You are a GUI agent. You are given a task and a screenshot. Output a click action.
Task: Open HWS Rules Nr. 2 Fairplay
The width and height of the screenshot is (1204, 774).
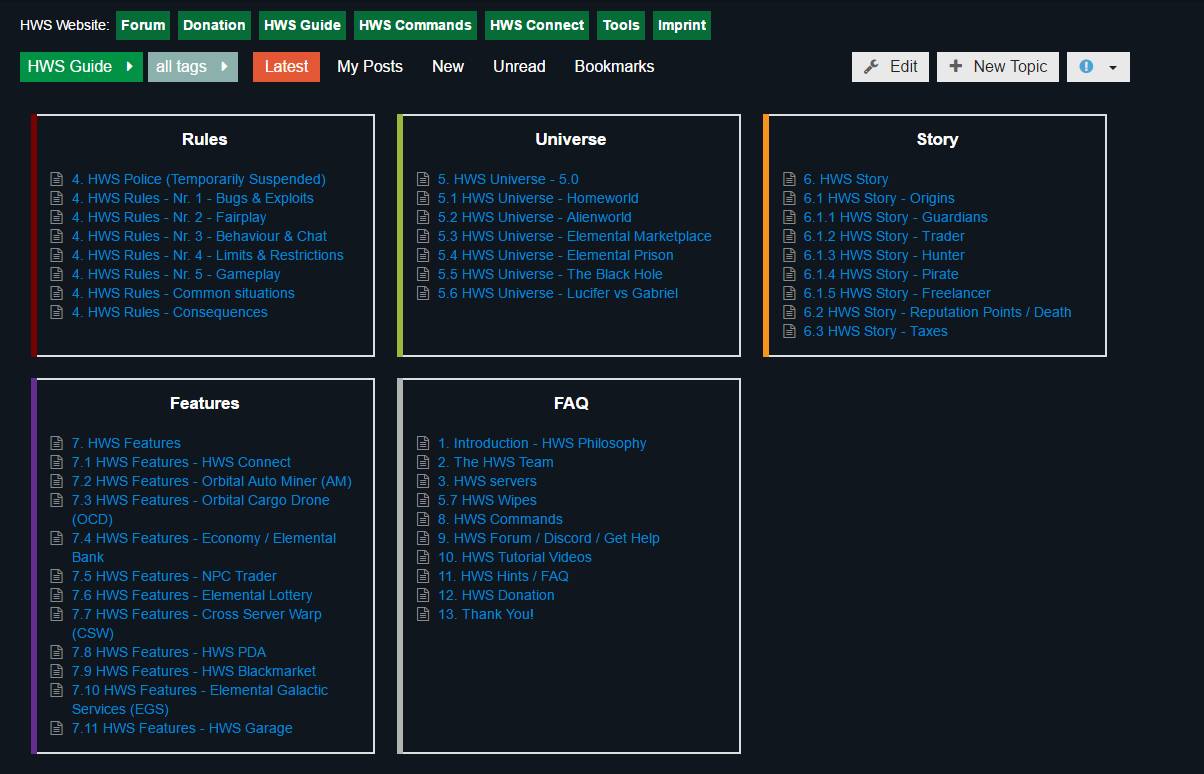pos(169,217)
